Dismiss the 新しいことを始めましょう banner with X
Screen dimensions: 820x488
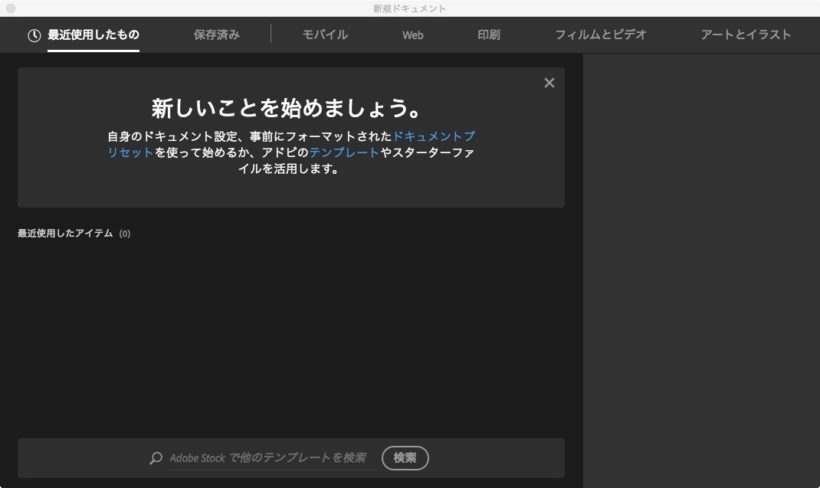549,83
